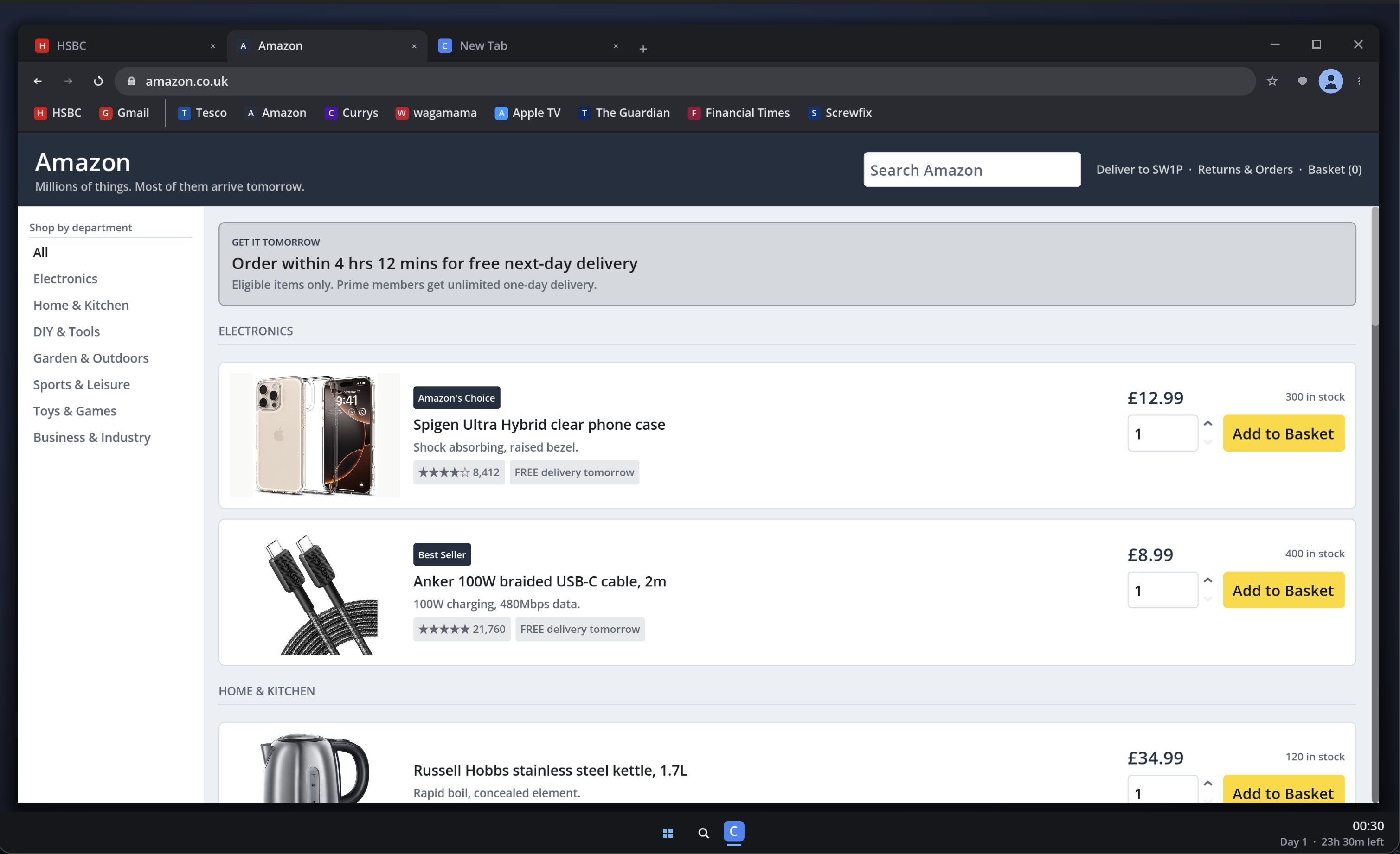Add the Russell Hobbs kettle to basket
This screenshot has width=1400, height=854.
(1283, 789)
